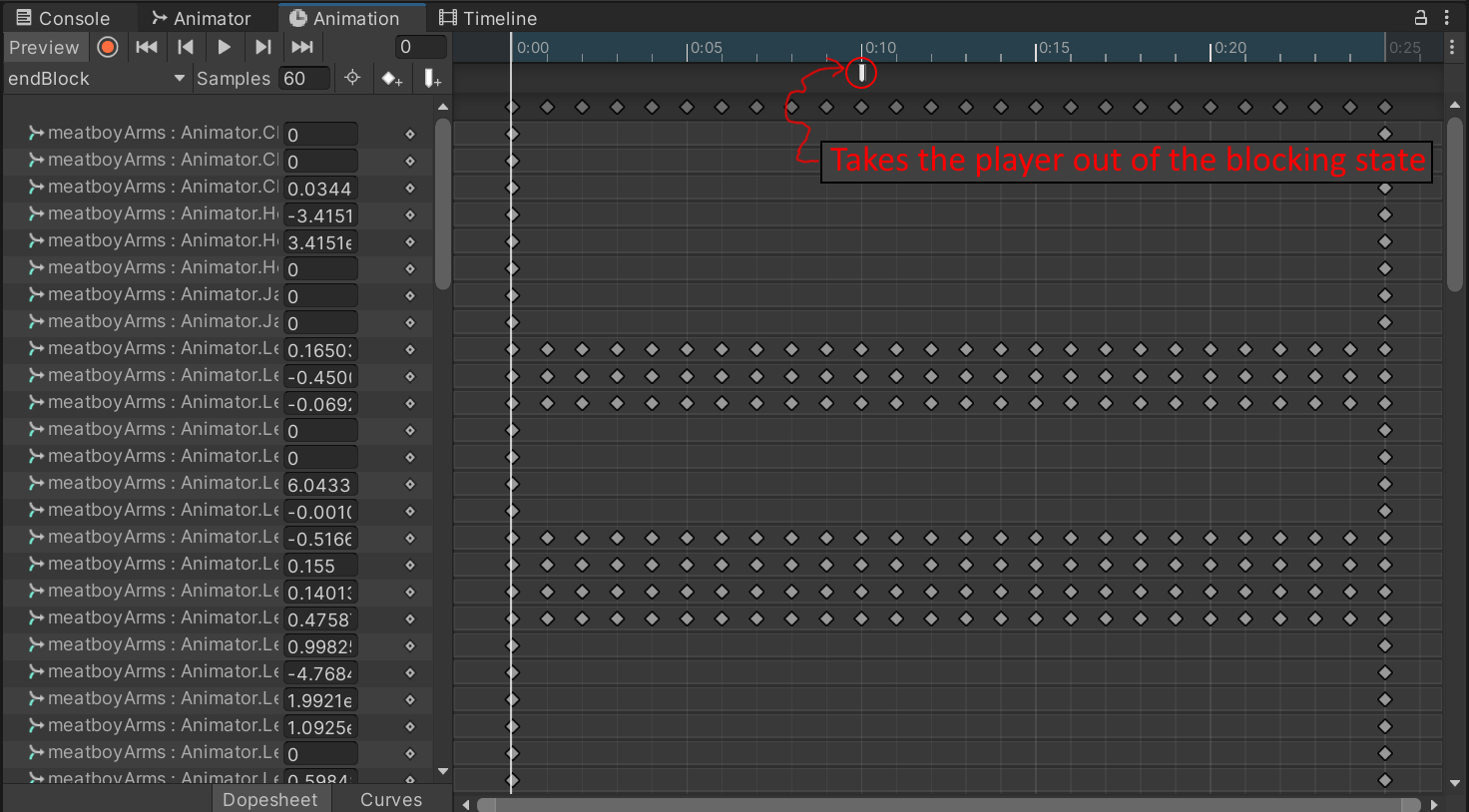The width and height of the screenshot is (1469, 812).
Task: Click the horizontal timeline scrollbar
Action: pos(948,804)
